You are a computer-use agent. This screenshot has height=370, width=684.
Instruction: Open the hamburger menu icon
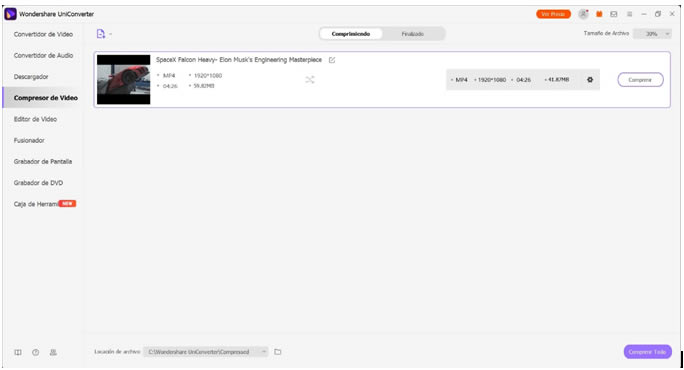[629, 14]
